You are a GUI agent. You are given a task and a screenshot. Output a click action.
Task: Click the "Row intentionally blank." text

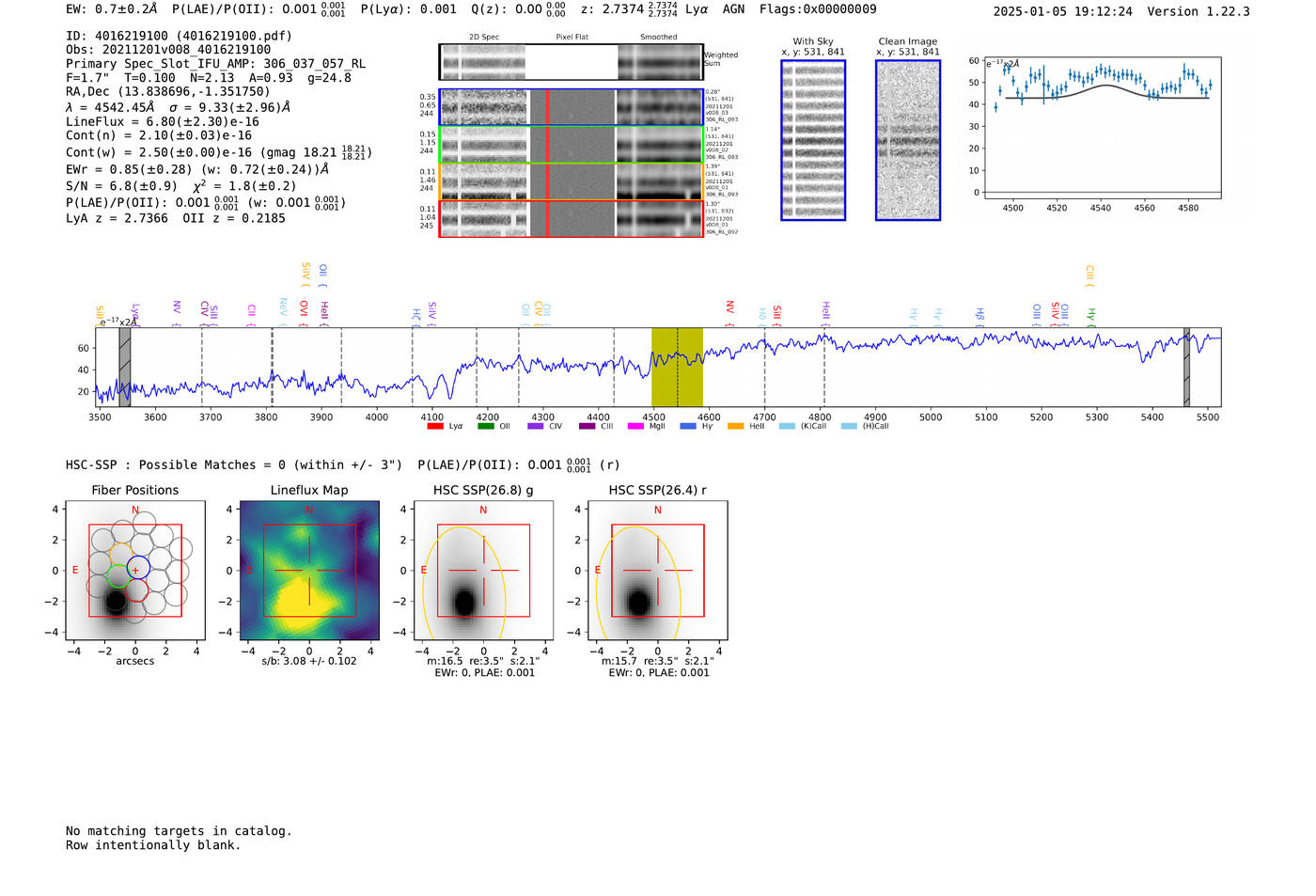[153, 845]
